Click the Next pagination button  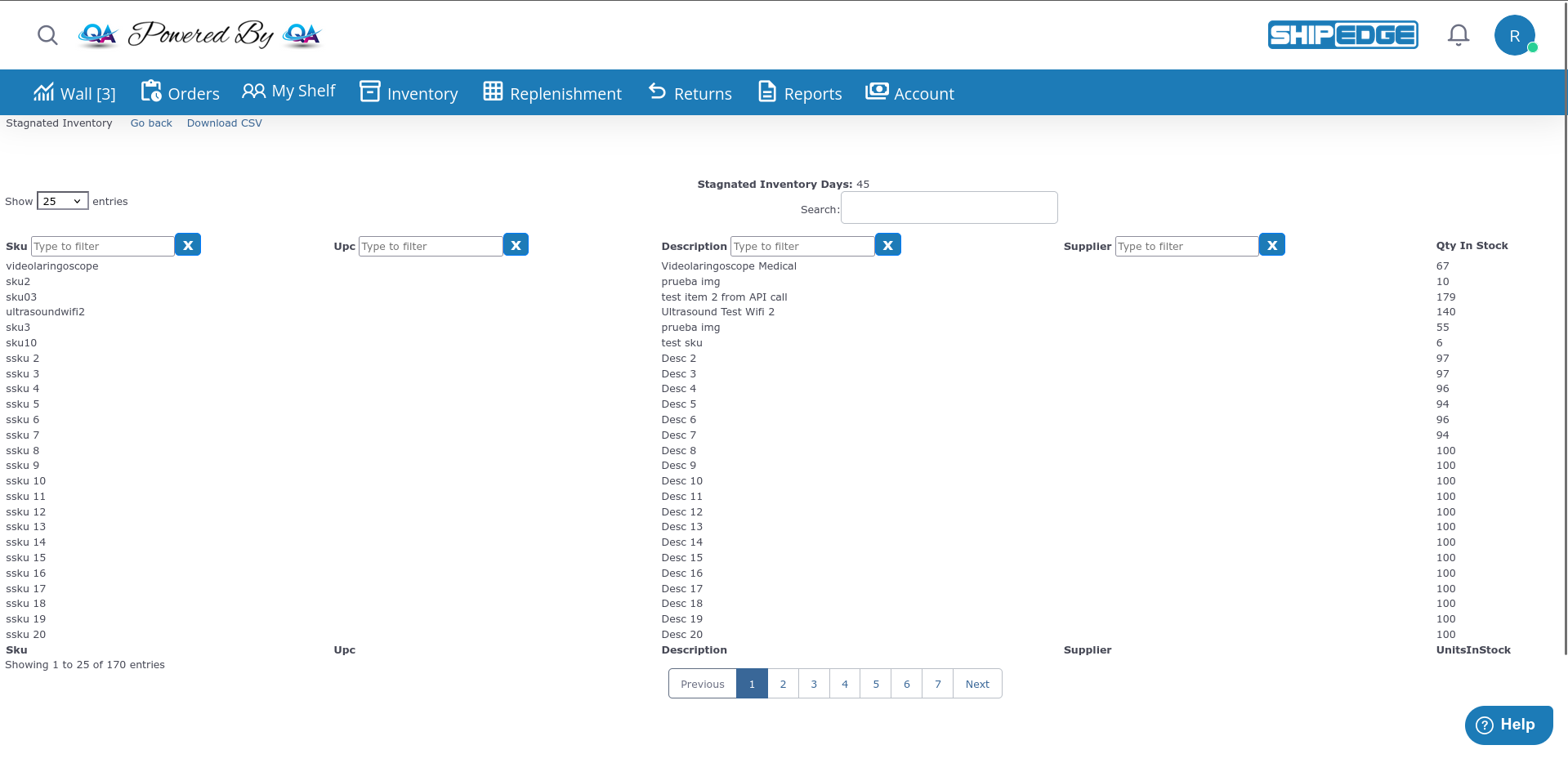976,684
